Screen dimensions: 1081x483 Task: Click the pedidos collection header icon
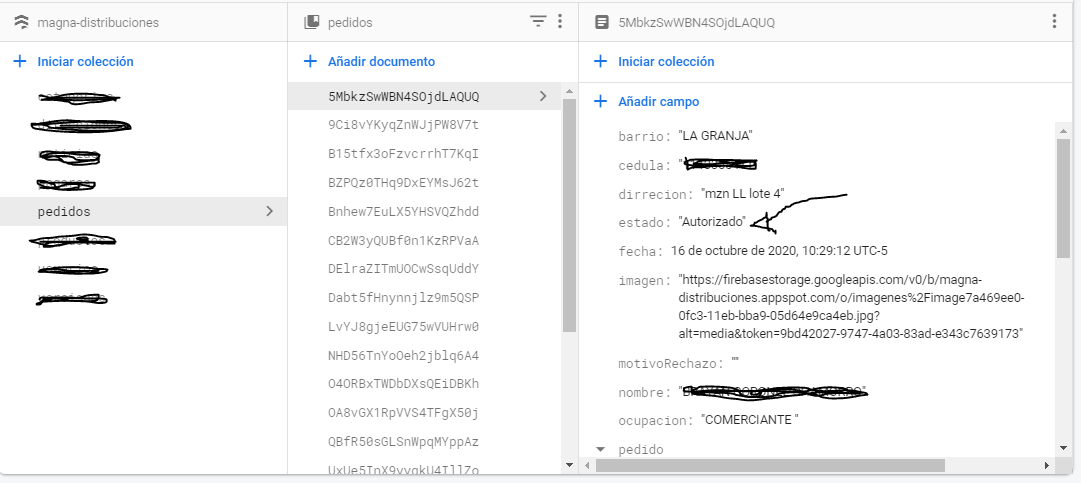click(311, 22)
